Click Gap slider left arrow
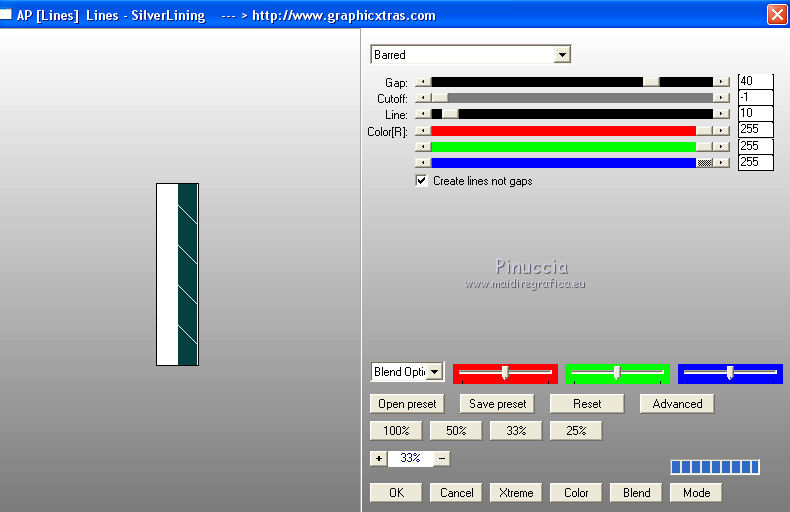 pos(423,82)
